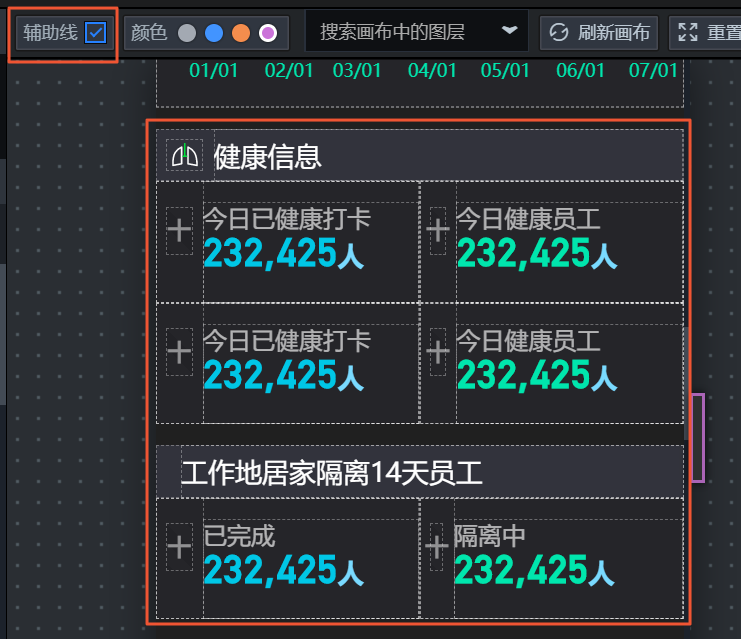
Task: Select the 健康信息 title text
Action: tap(267, 156)
